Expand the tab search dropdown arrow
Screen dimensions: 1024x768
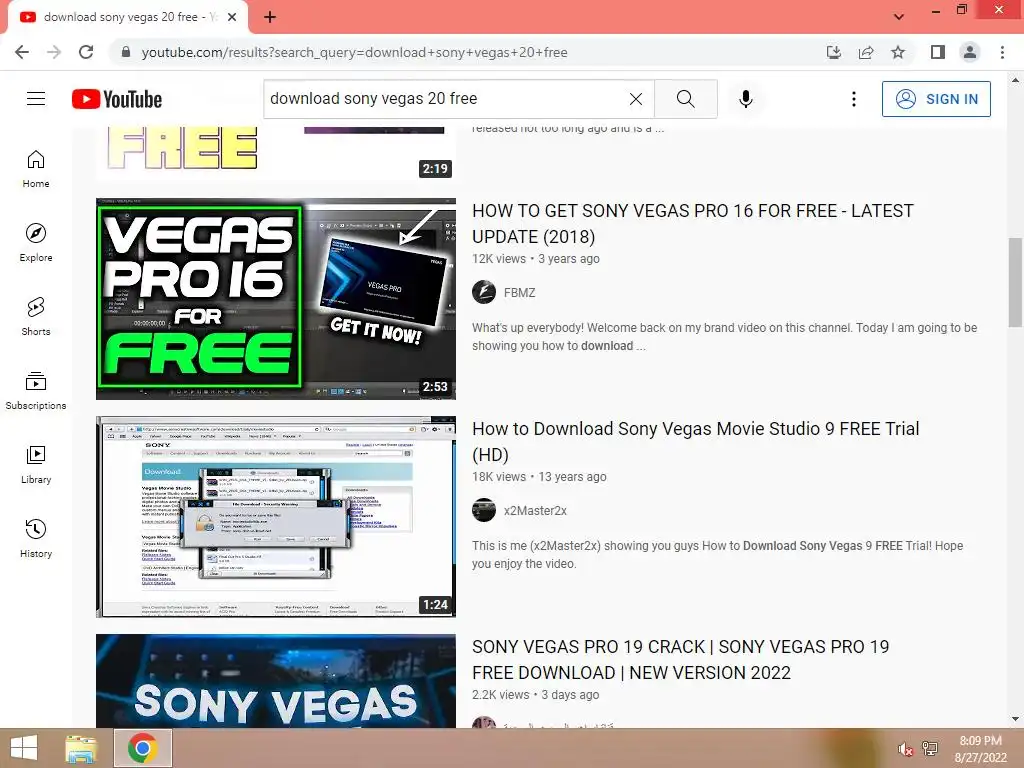click(899, 17)
